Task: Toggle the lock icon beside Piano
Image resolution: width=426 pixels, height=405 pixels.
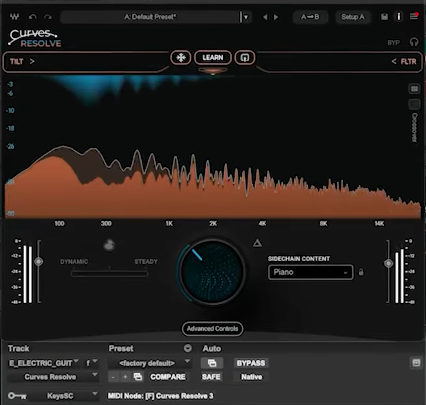Action: point(361,272)
